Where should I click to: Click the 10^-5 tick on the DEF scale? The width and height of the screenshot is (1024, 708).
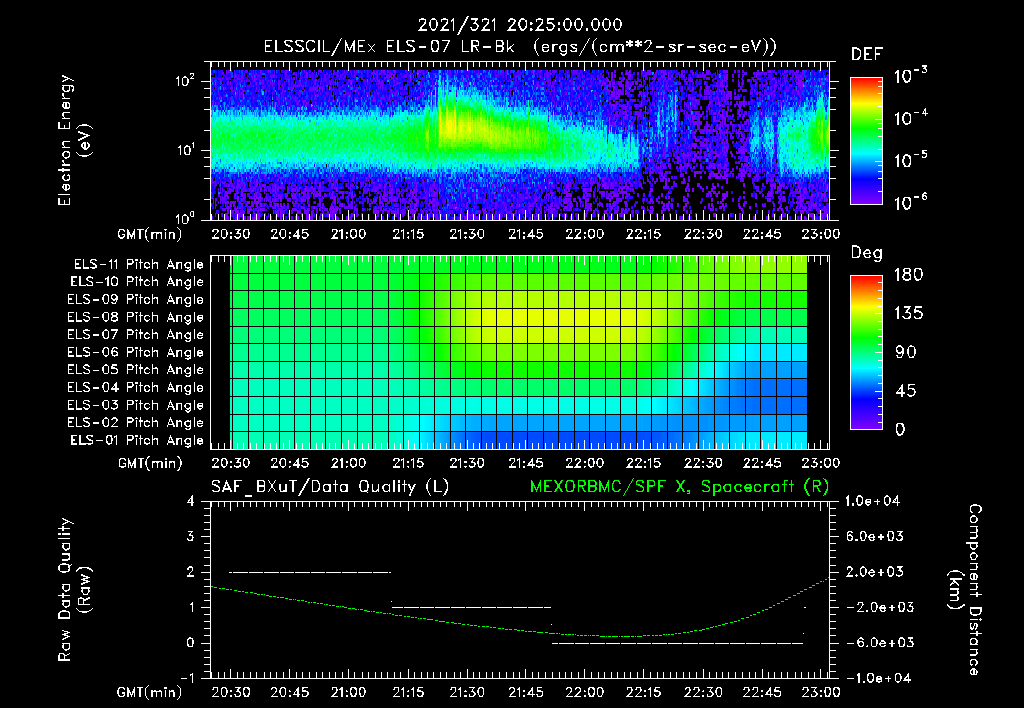tap(910, 161)
